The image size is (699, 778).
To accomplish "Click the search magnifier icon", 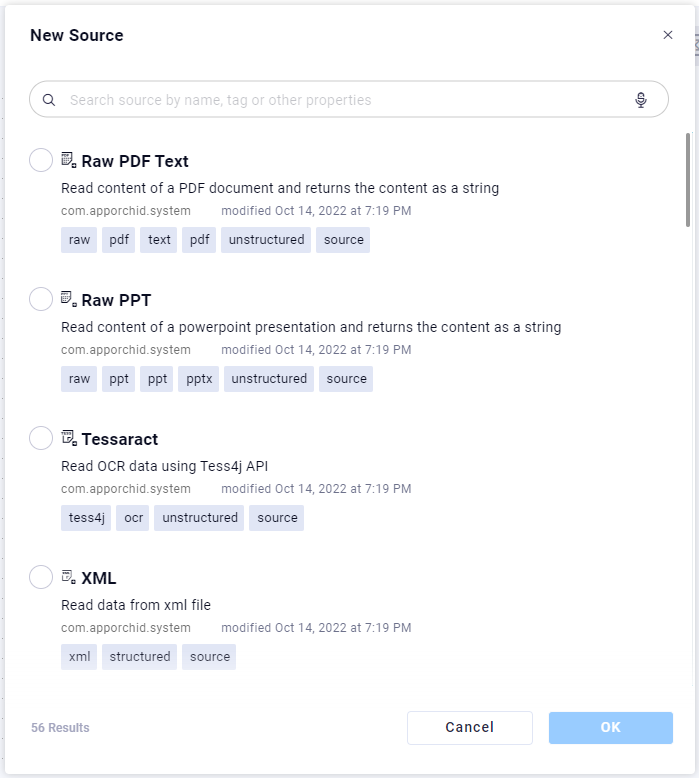I will 49,100.
